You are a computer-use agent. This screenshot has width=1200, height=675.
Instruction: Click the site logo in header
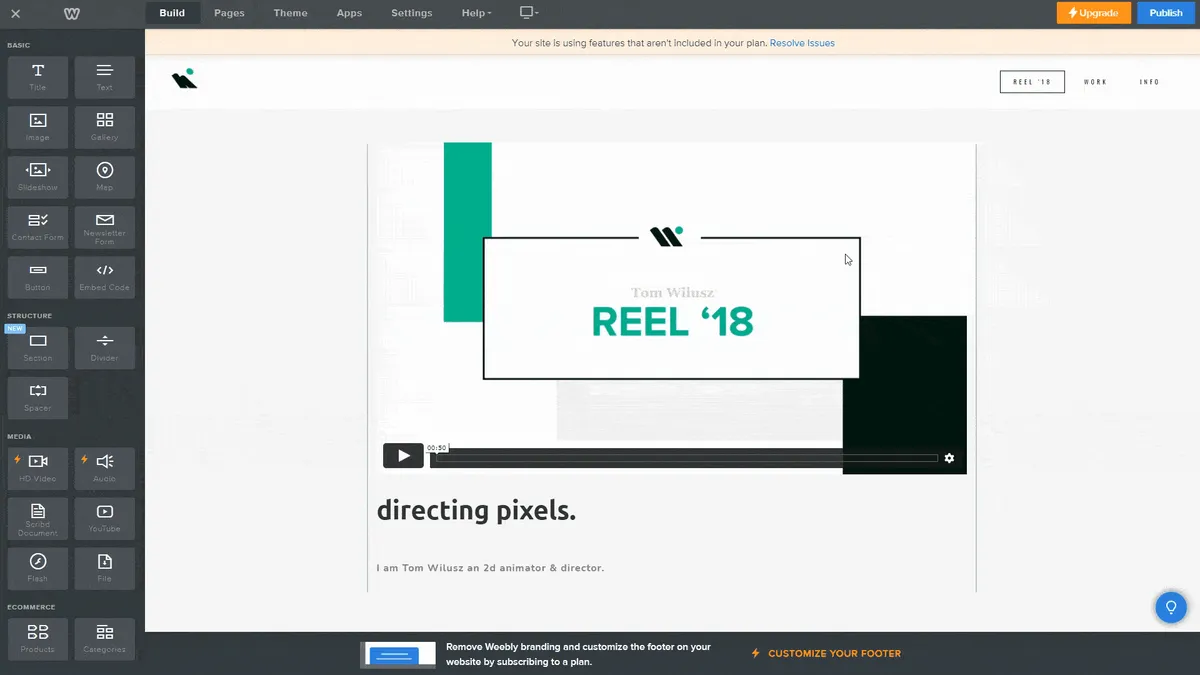(x=184, y=80)
